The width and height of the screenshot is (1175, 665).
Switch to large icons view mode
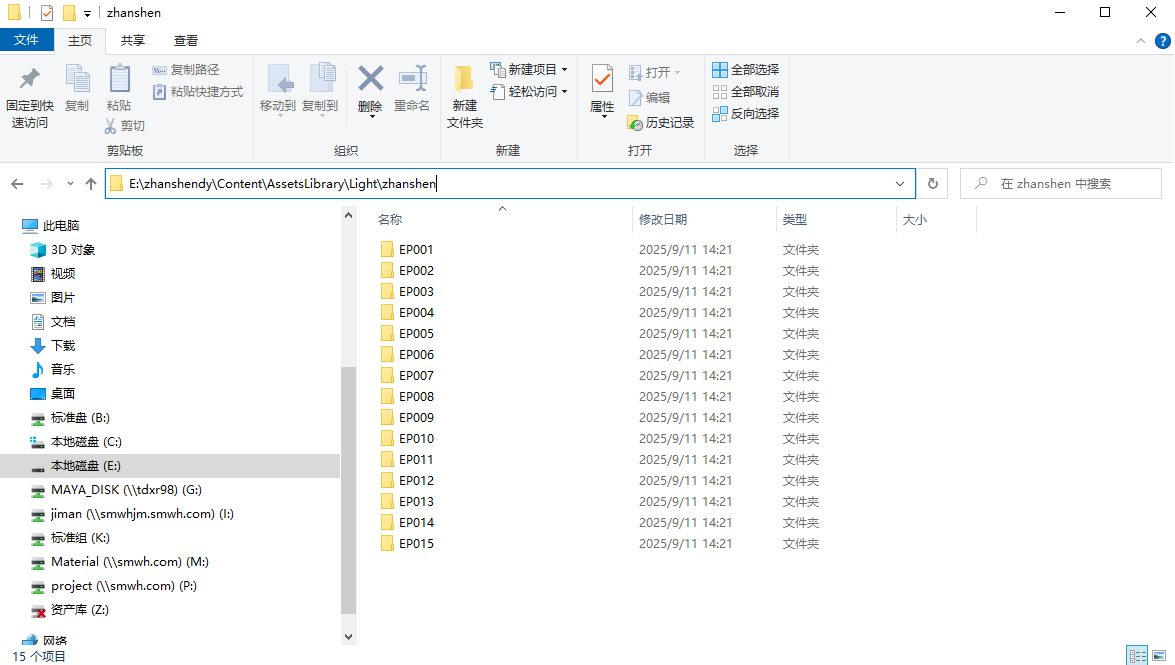pyautogui.click(x=1160, y=656)
